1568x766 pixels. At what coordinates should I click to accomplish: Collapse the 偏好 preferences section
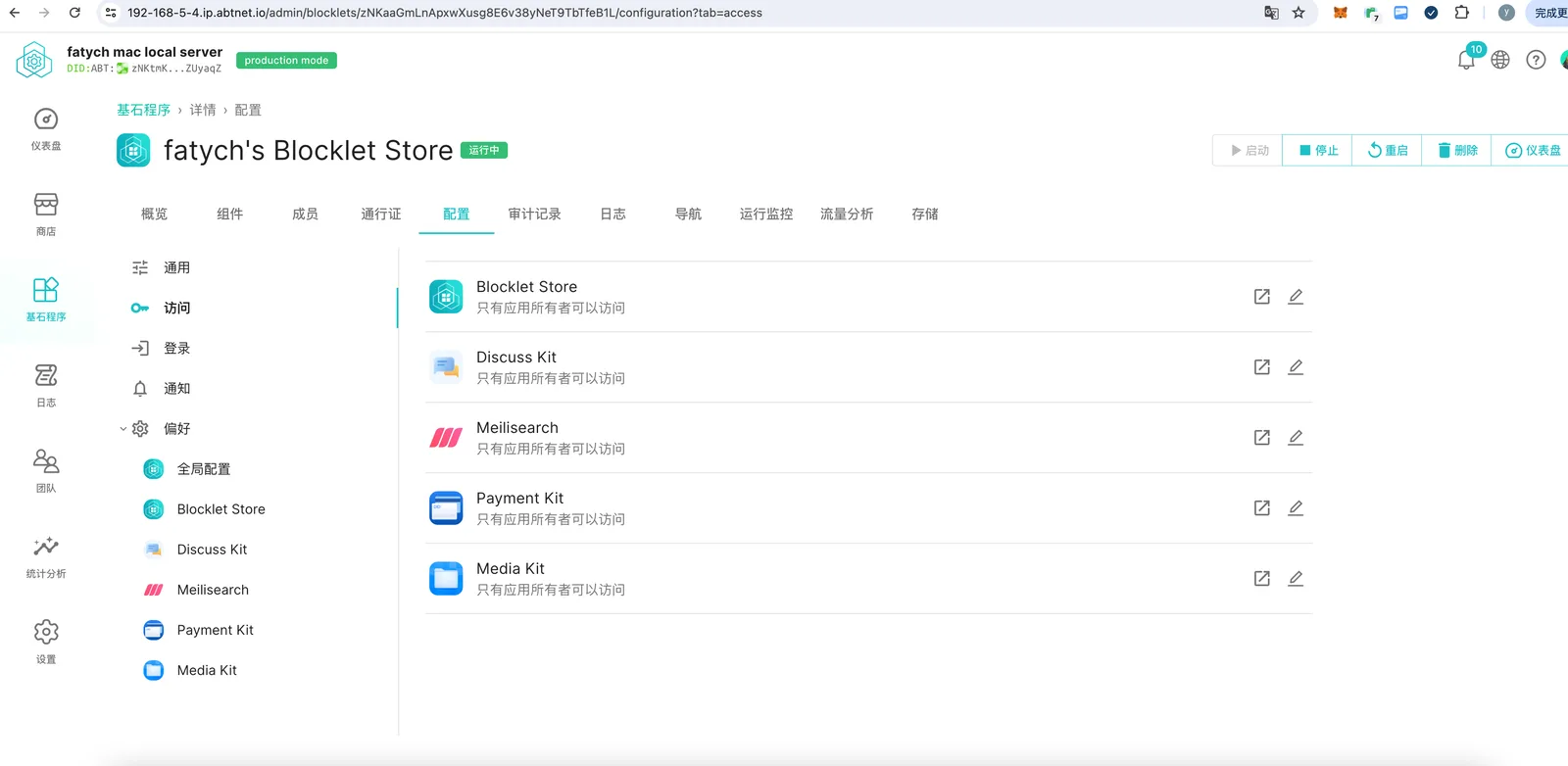point(123,429)
